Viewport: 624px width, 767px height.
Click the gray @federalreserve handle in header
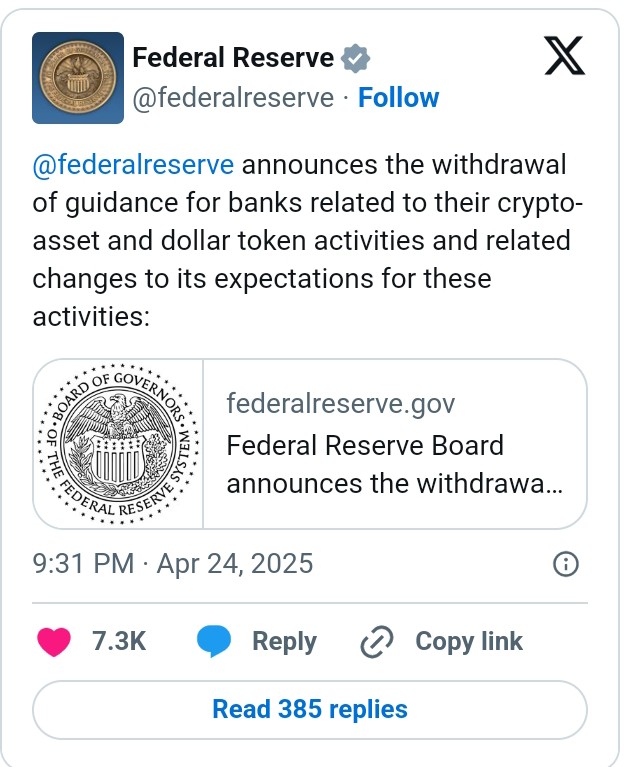pyautogui.click(x=233, y=98)
